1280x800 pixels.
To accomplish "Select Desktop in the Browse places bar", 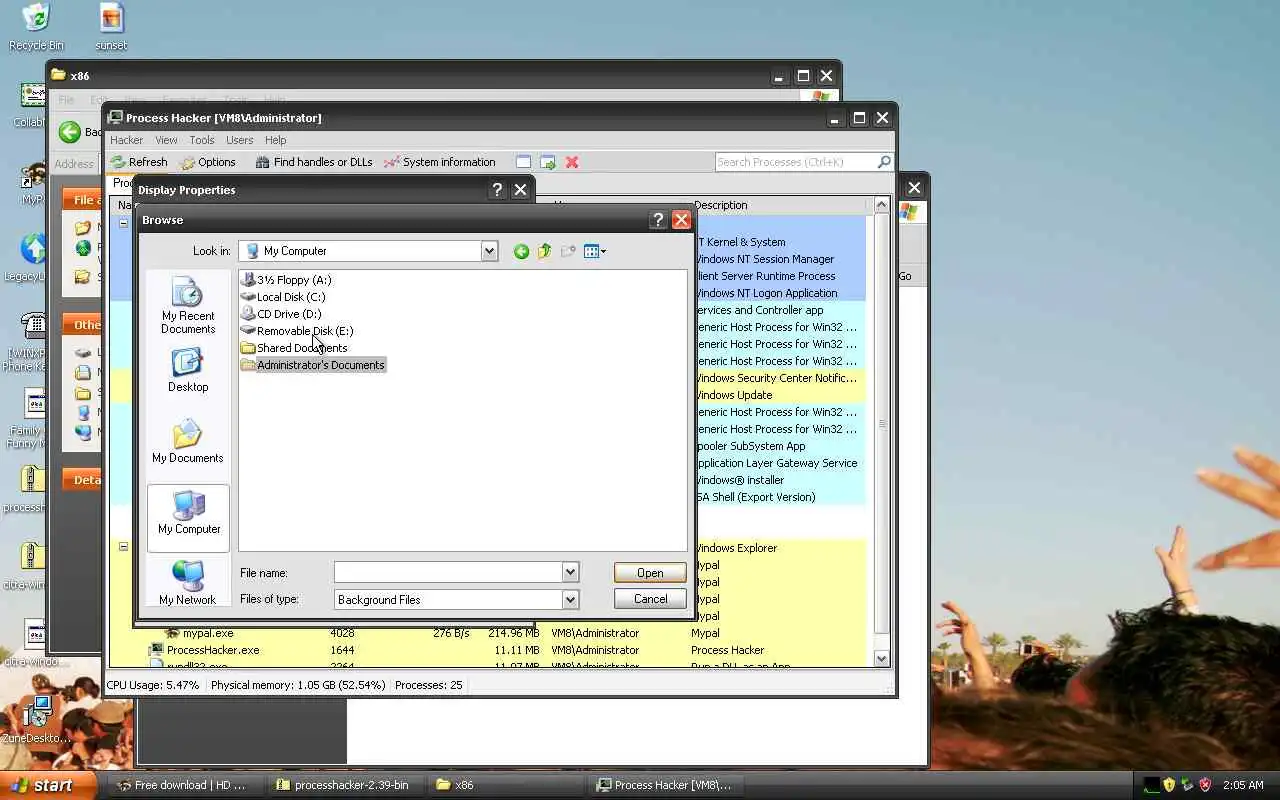I will tap(188, 371).
